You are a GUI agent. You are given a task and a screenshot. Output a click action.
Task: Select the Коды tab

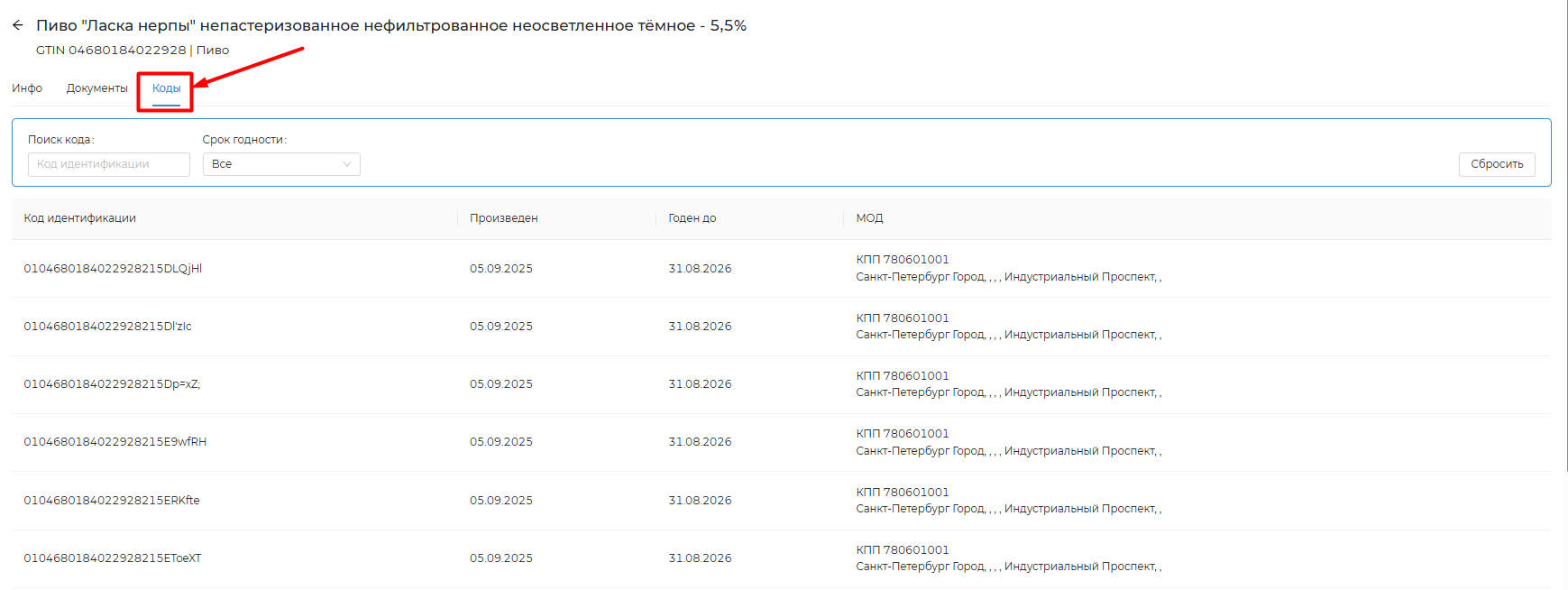(x=167, y=88)
